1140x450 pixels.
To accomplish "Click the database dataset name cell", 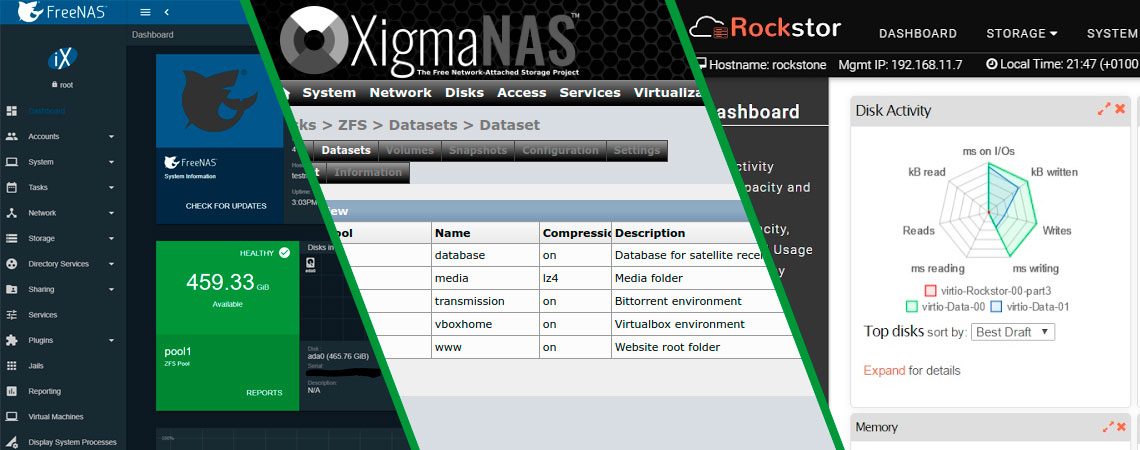I will pos(486,255).
